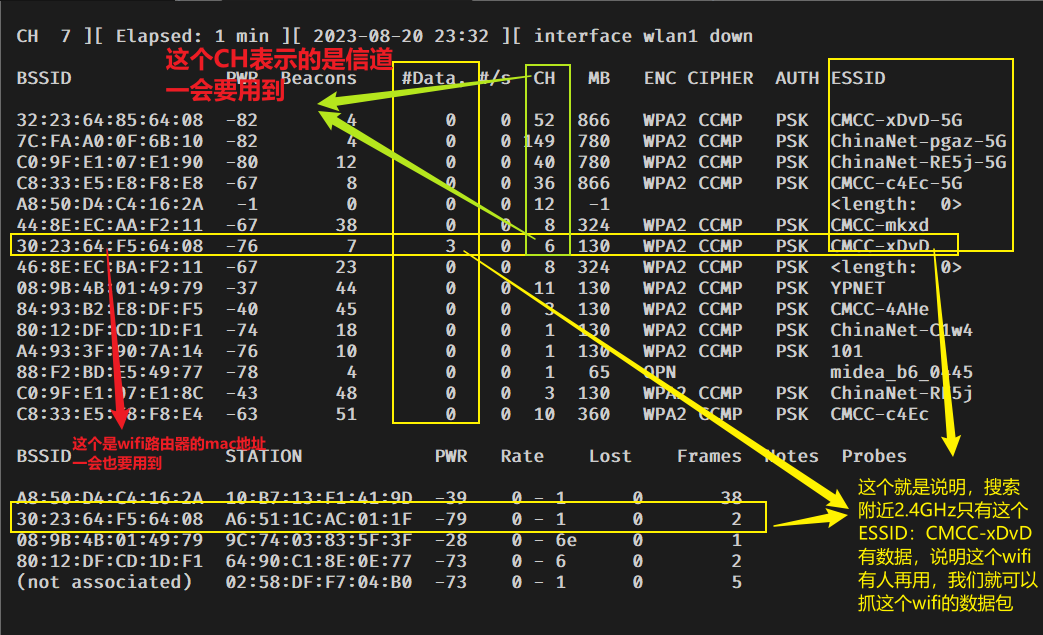Select the BSSID A4:93:3F:90:7A:14
Screen dimensions: 1043x635
pos(110,351)
